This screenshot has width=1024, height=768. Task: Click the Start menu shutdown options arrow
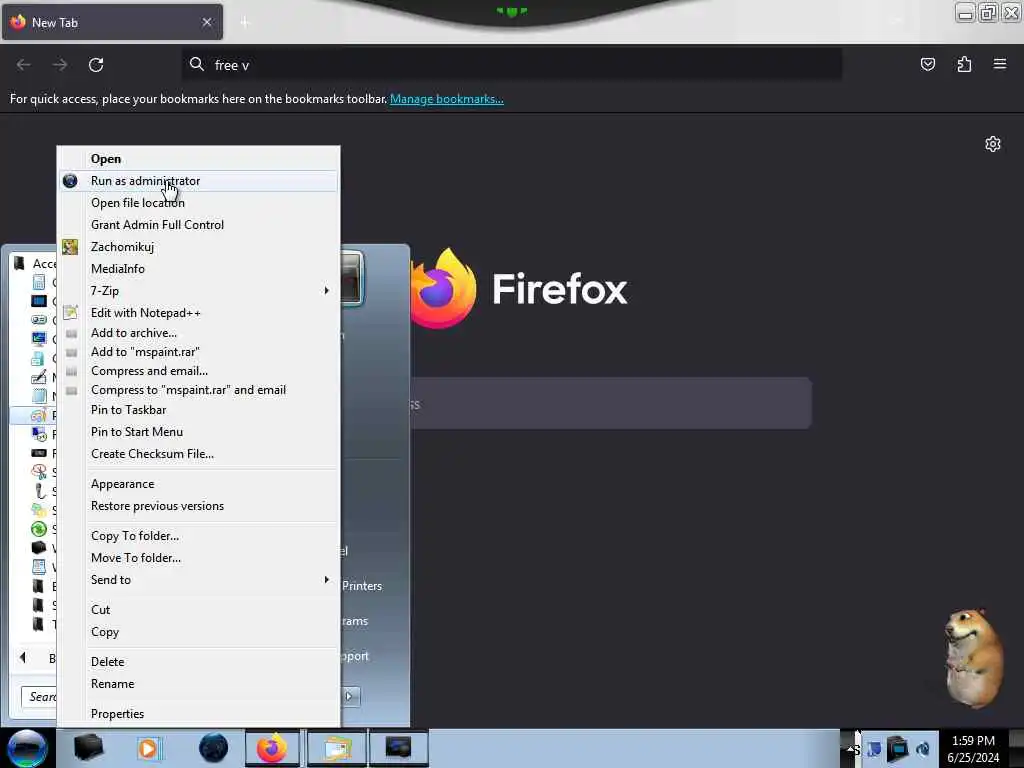[349, 697]
